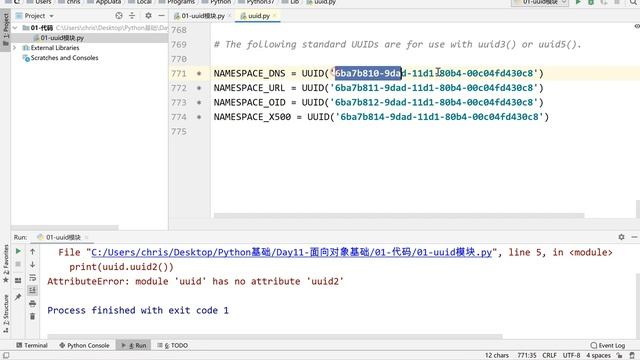Screen dimensions: 640x360
Task: Open Terminal tool window
Action: point(32,345)
